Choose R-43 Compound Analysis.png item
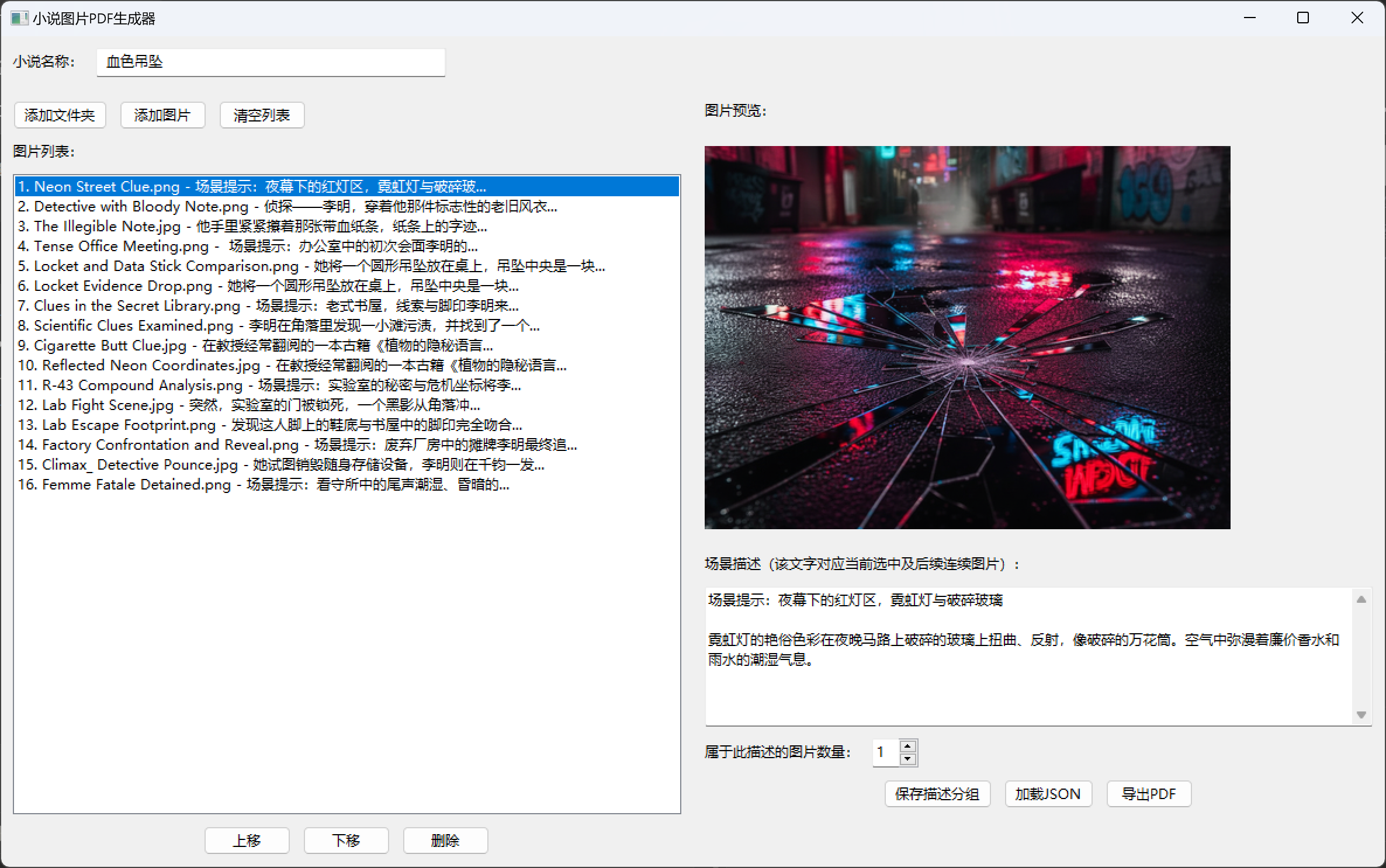The image size is (1386, 868). (x=269, y=385)
